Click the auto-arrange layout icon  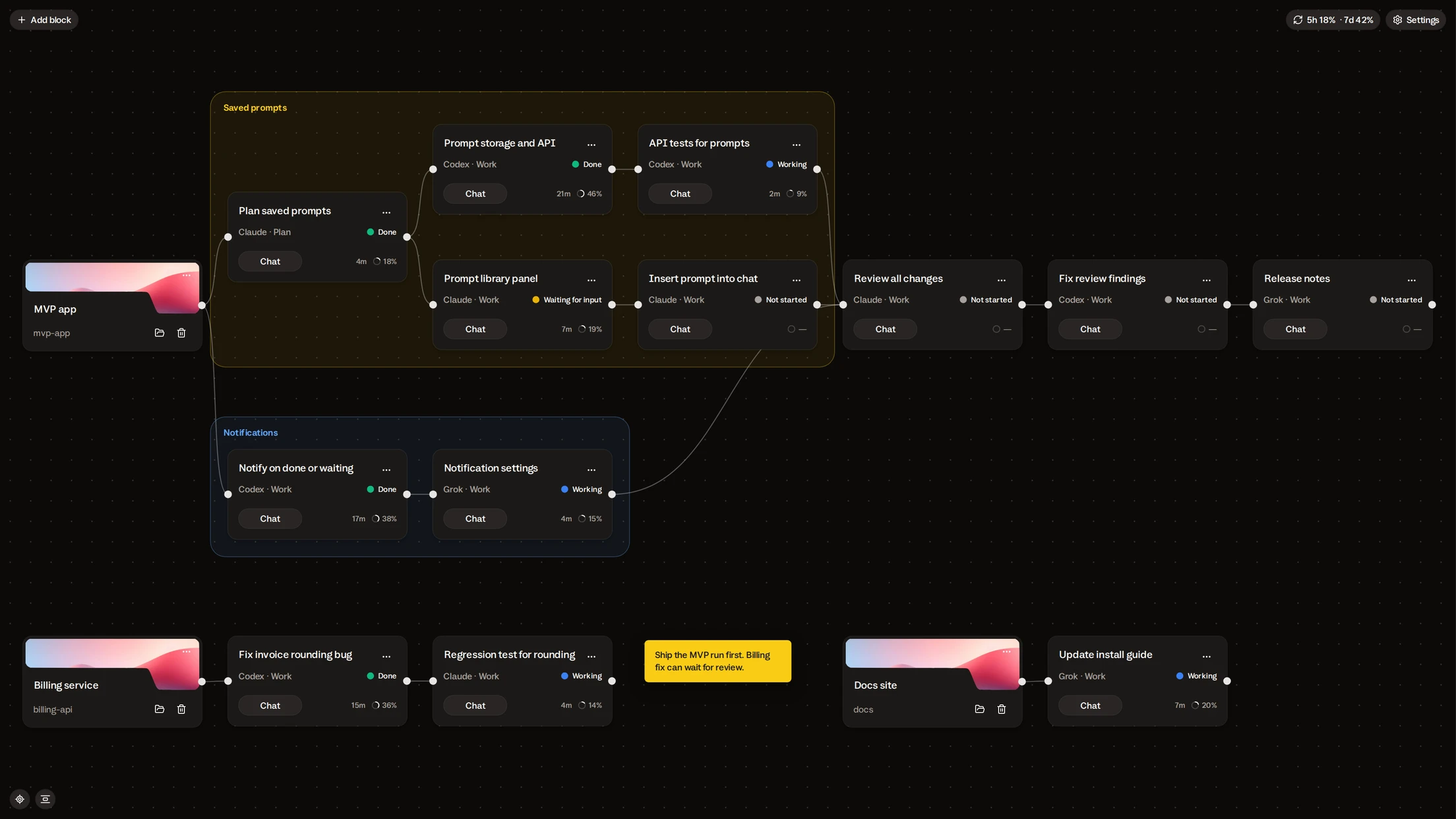tap(45, 799)
